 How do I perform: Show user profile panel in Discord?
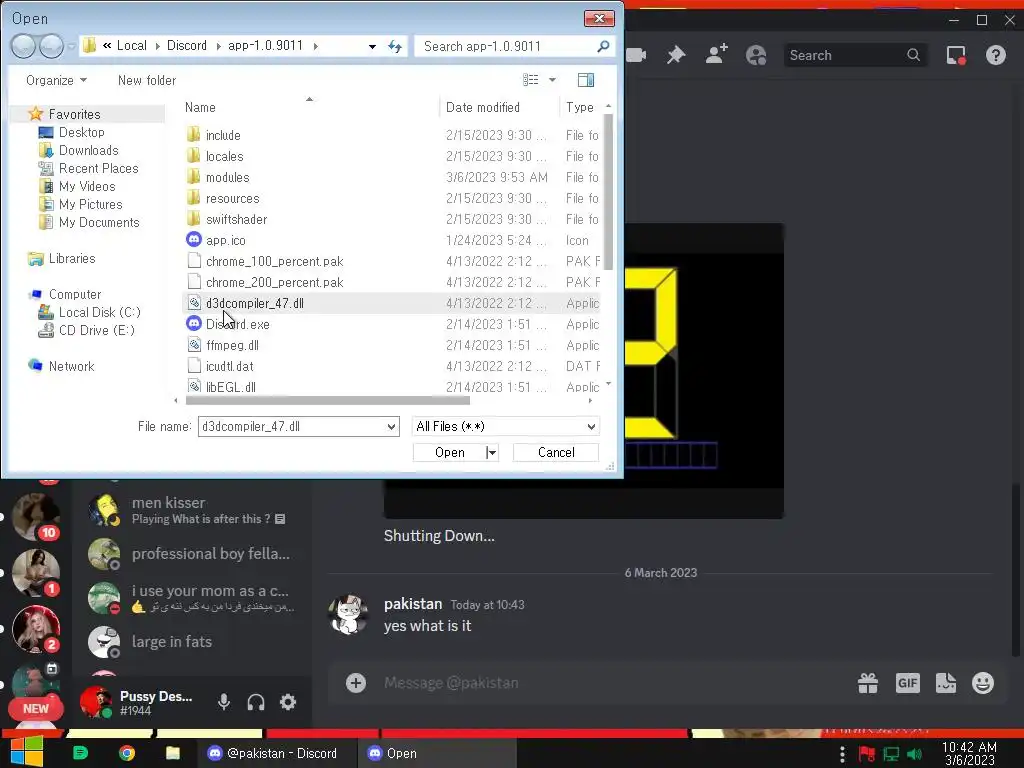pyautogui.click(x=756, y=56)
